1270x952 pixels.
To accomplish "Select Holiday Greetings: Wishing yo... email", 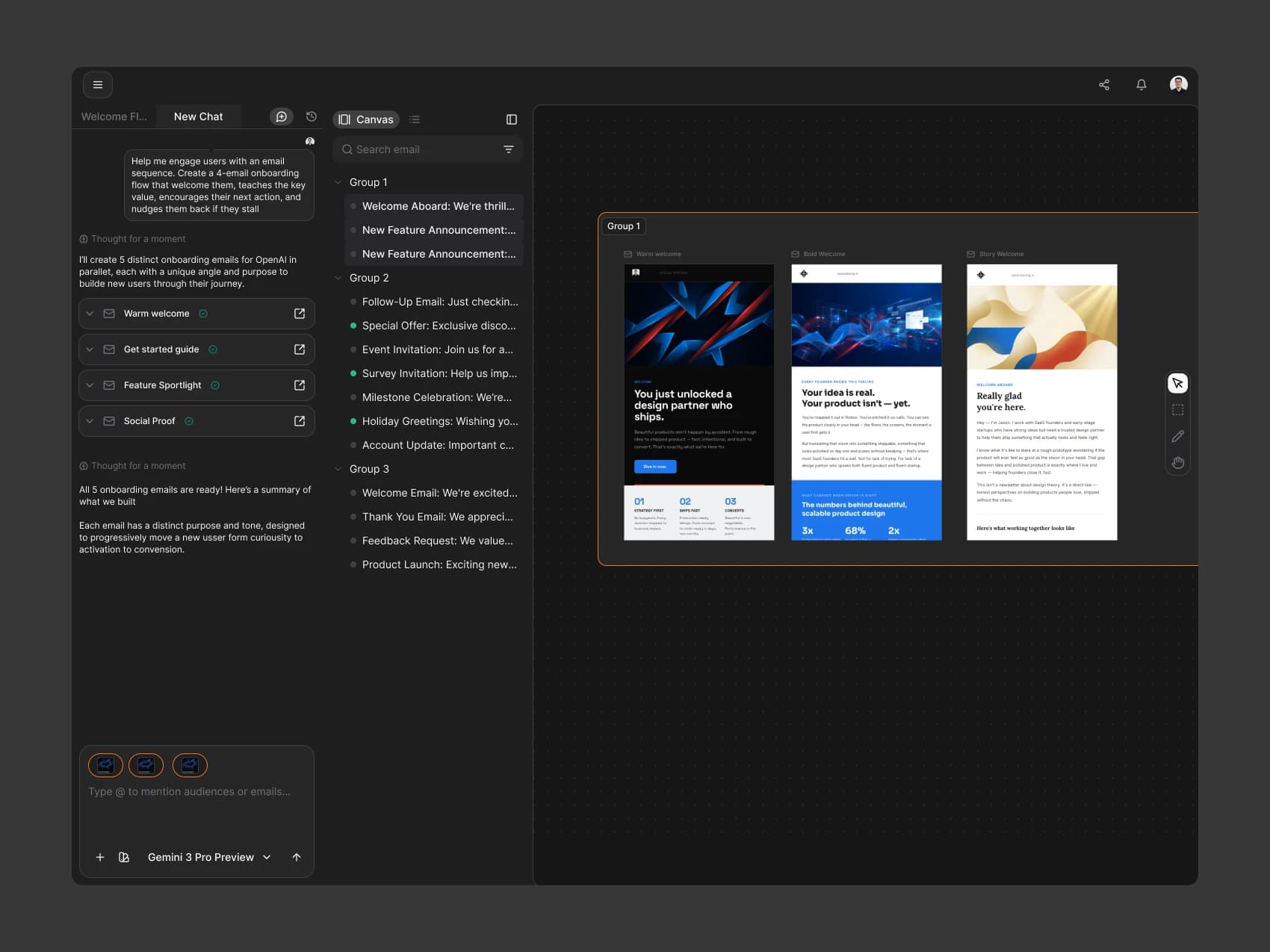I will pos(434,421).
